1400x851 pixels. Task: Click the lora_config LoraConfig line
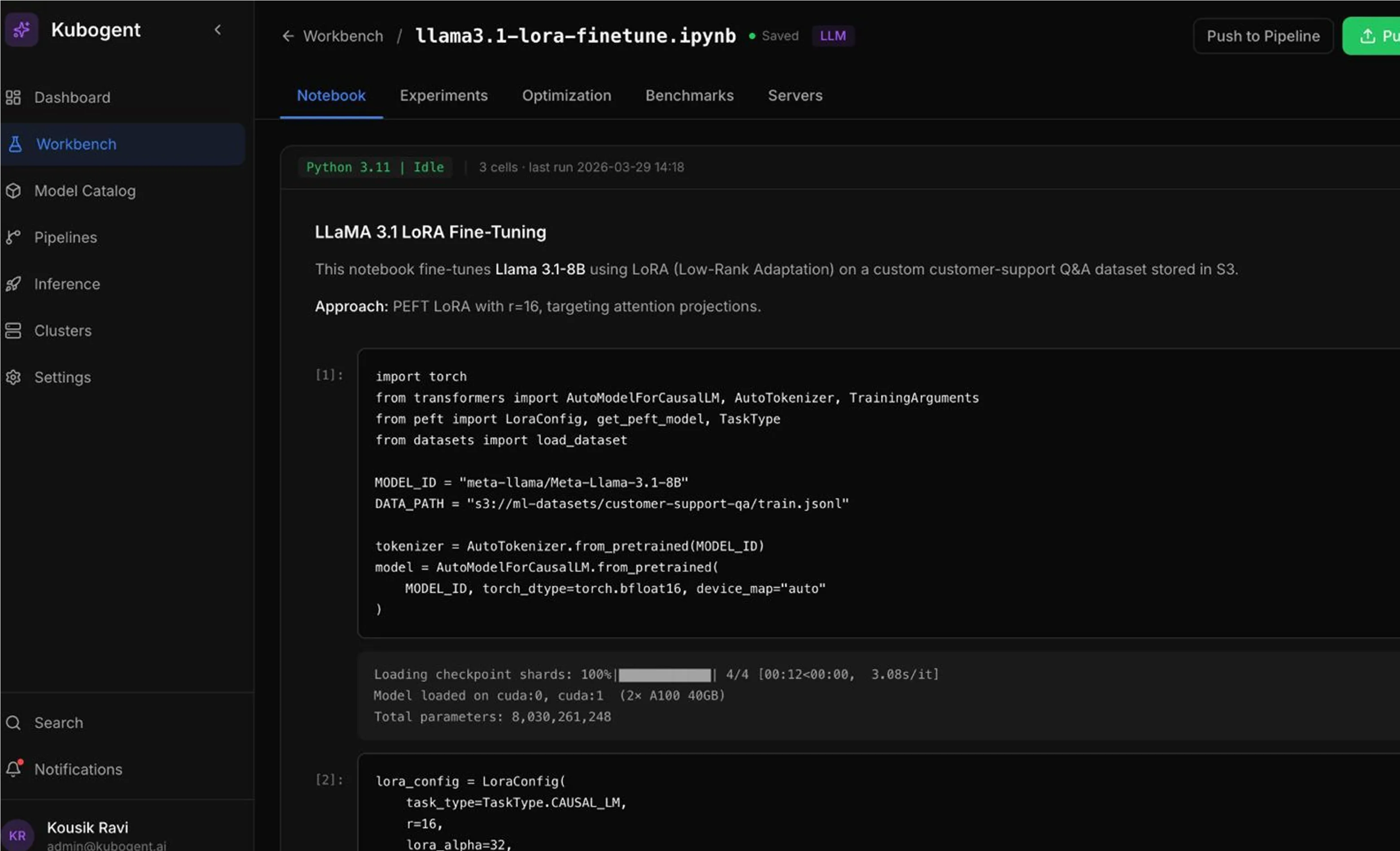tap(470, 781)
